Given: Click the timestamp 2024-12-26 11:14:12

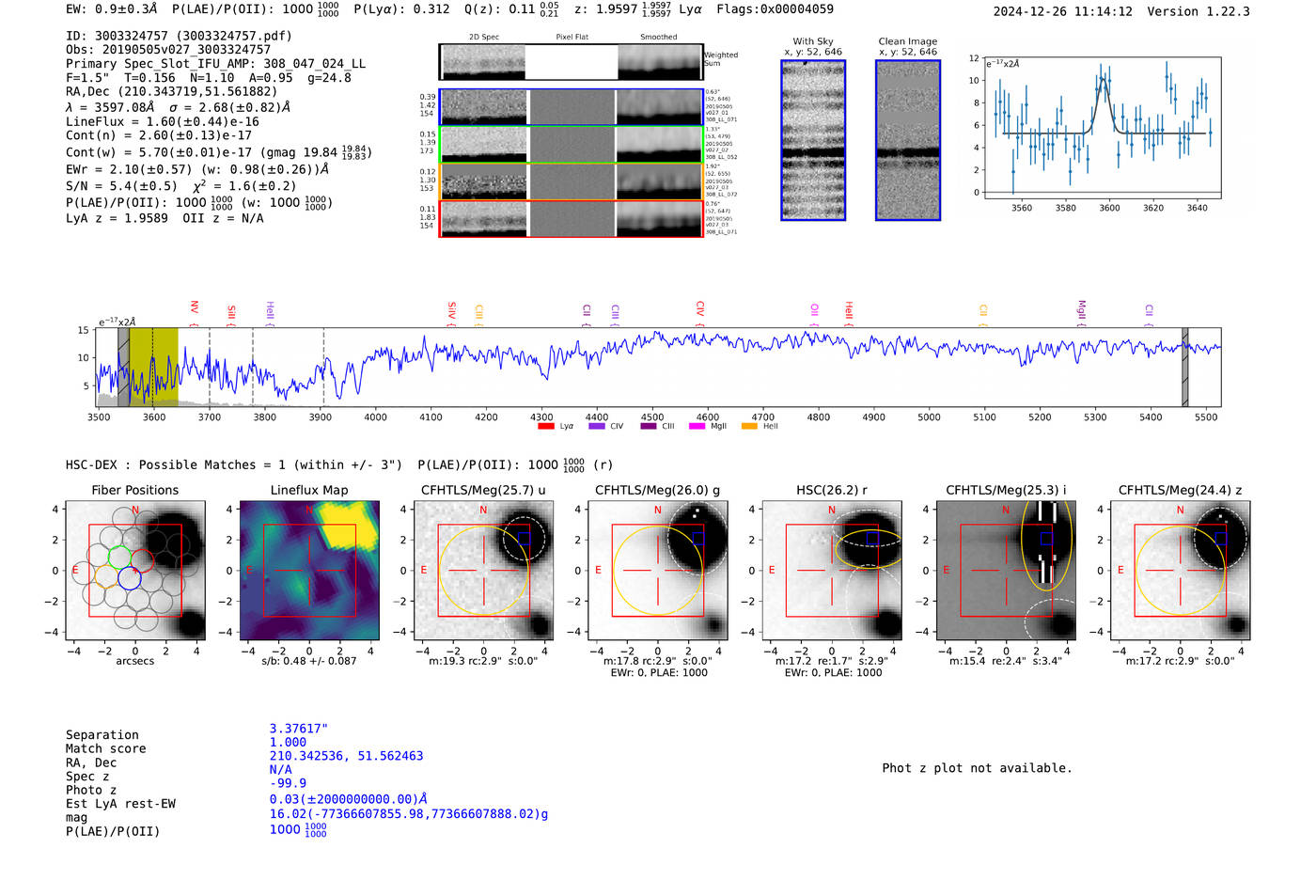Looking at the screenshot, I should 1063,11.
